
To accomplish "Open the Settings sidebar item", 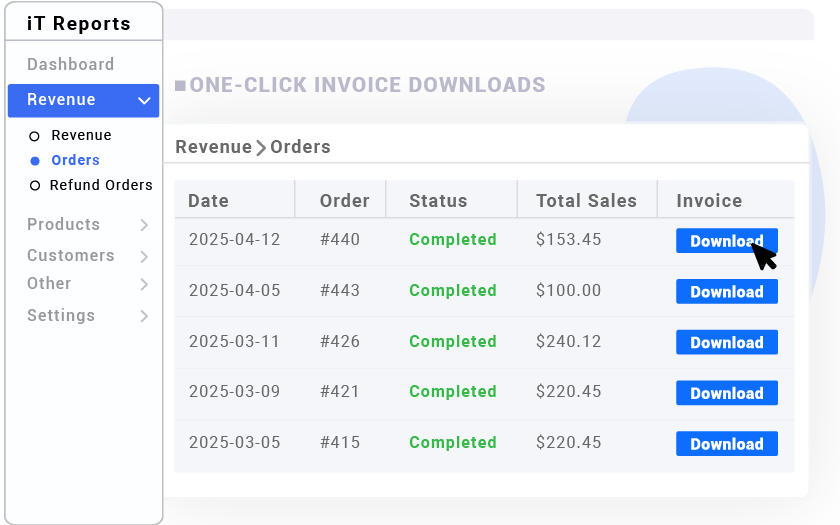I will click(61, 315).
